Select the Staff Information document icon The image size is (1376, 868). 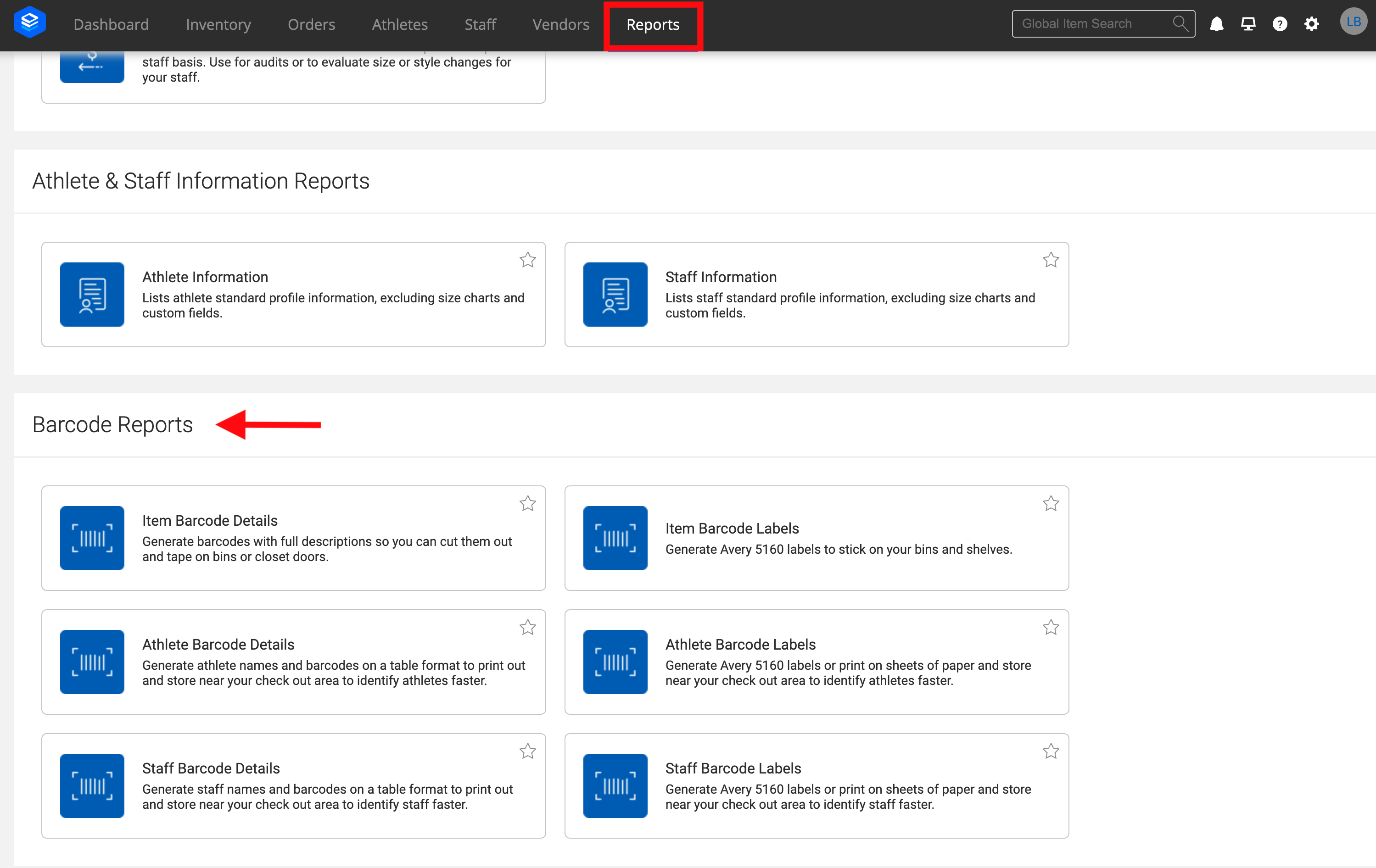point(615,294)
